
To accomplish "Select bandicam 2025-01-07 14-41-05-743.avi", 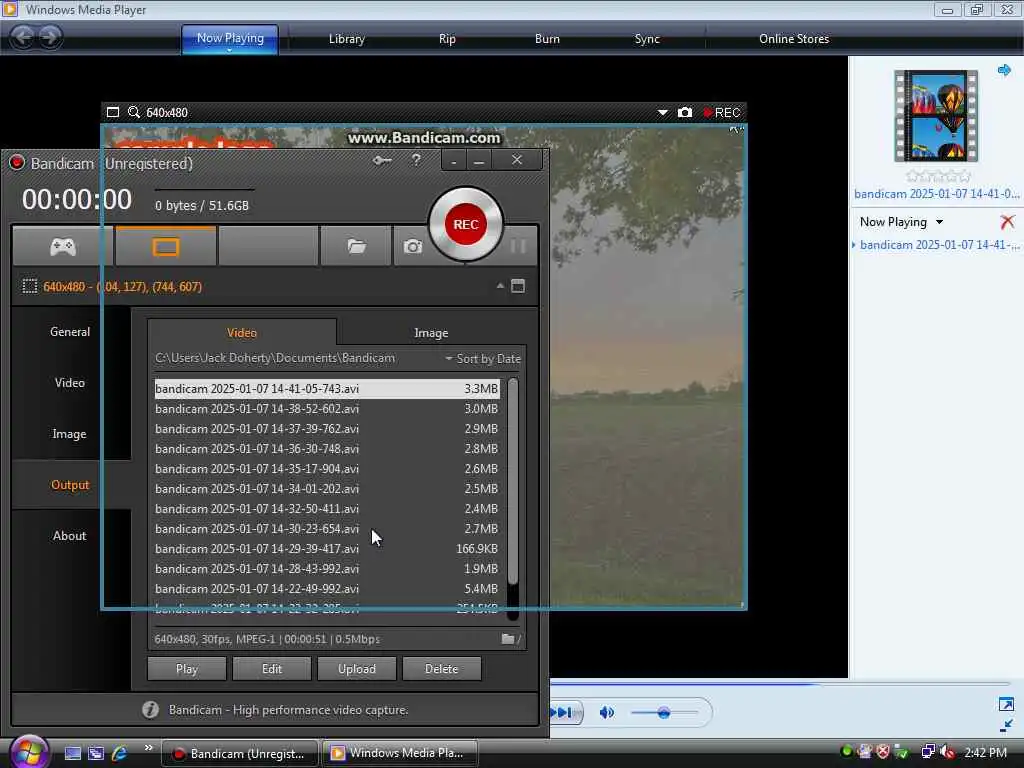I will [327, 389].
